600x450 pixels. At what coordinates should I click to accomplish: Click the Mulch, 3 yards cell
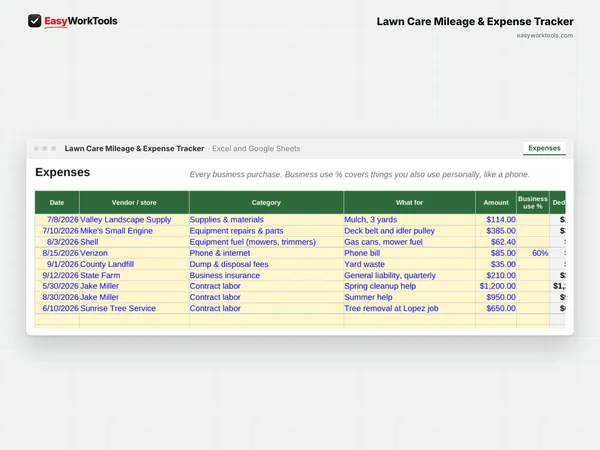tap(409, 220)
